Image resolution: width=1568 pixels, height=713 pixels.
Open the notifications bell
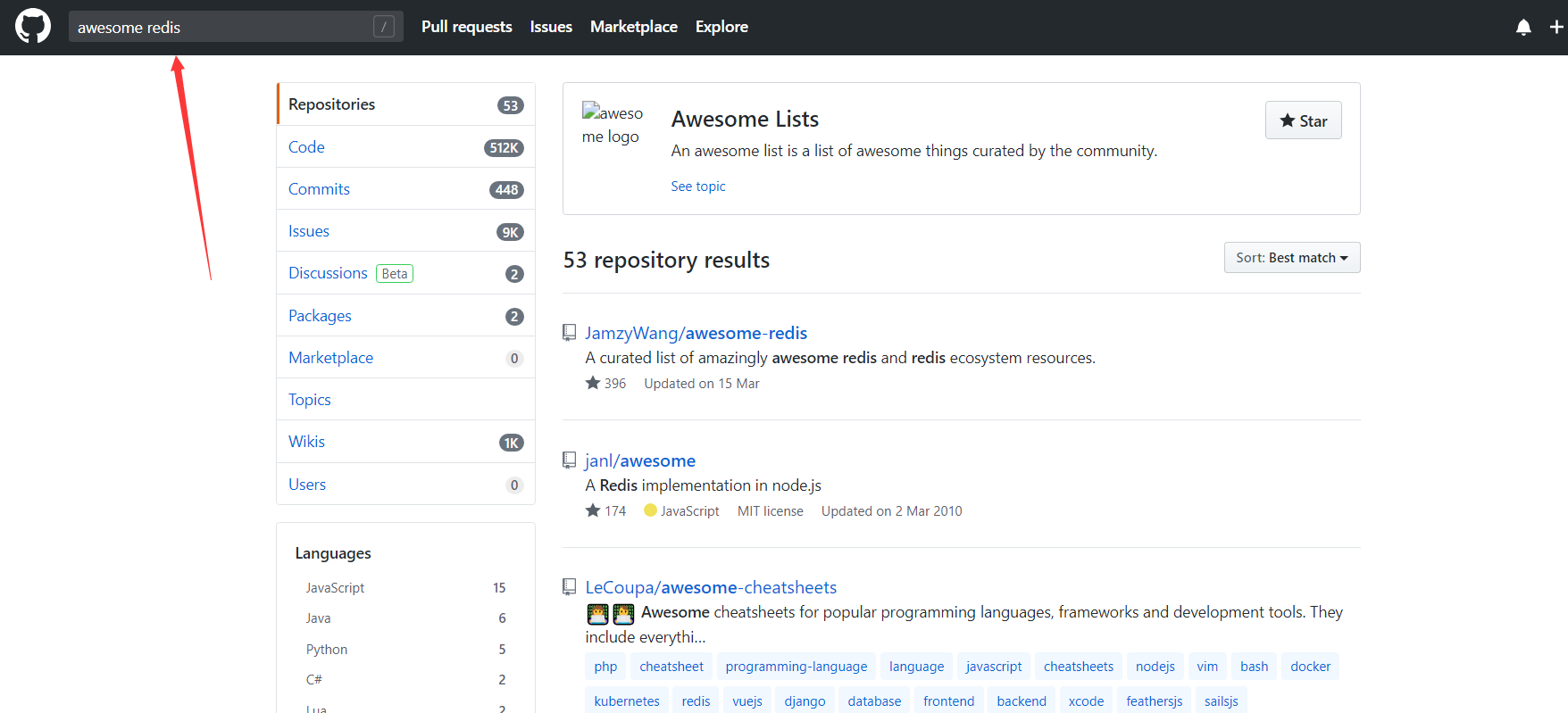pyautogui.click(x=1523, y=28)
